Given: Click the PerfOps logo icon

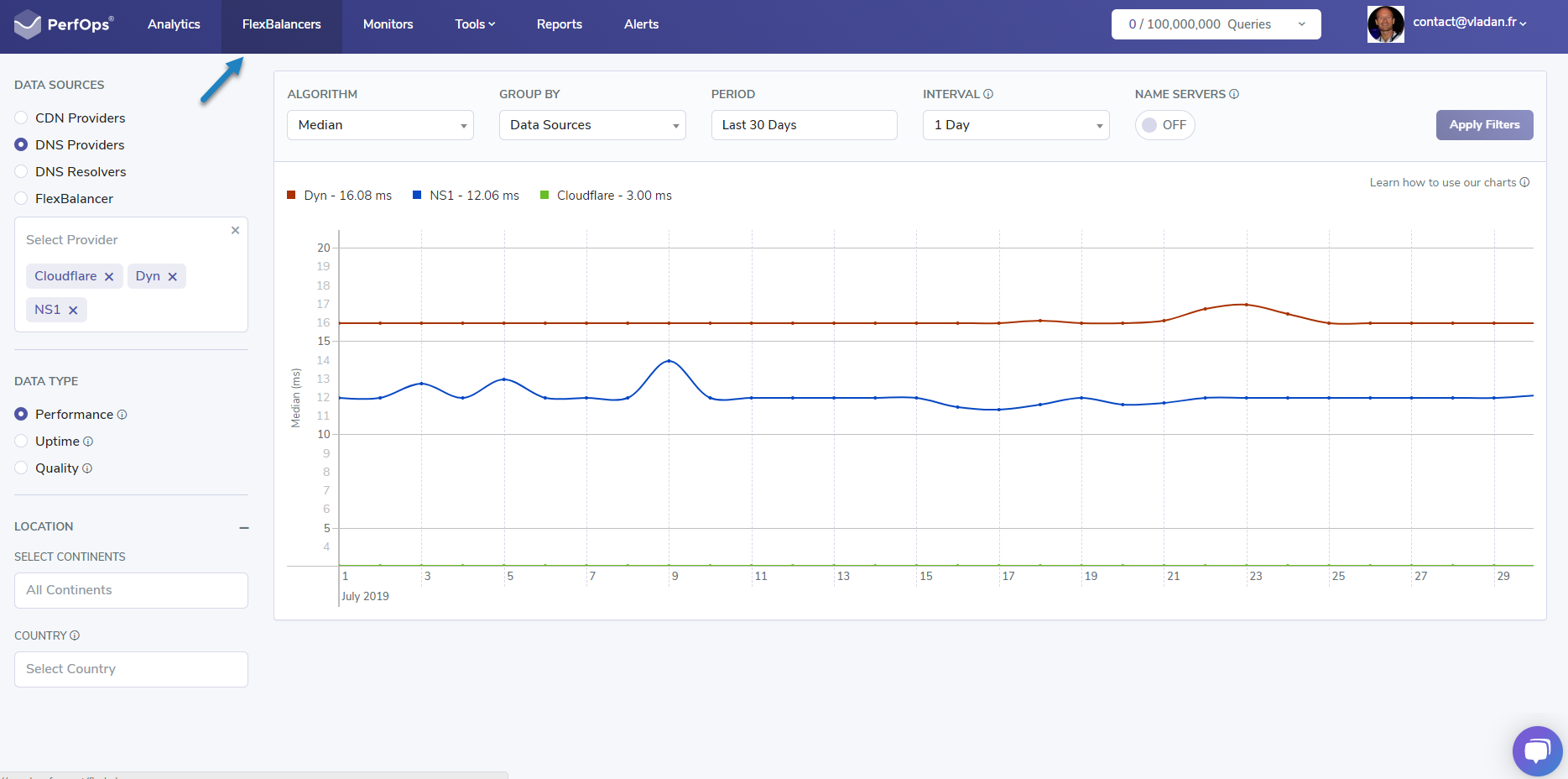Looking at the screenshot, I should click(x=28, y=24).
